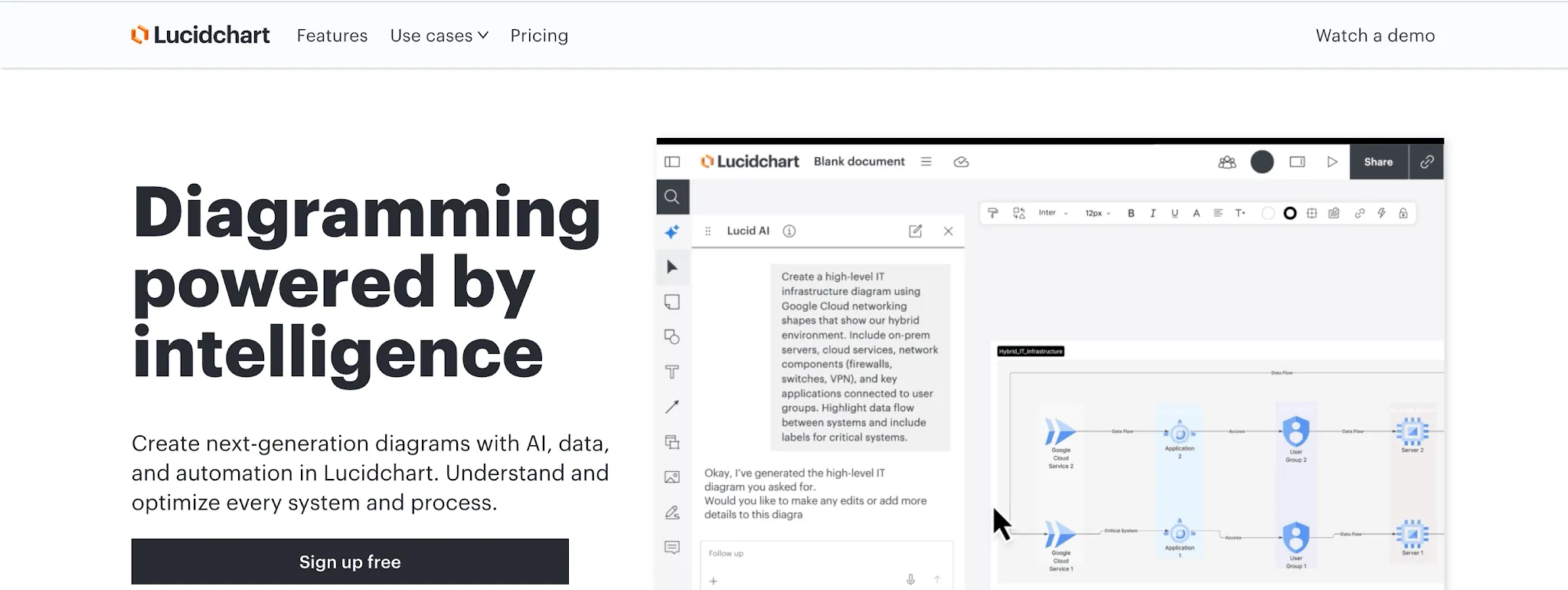Screen dimensions: 1568x590
Task: Select the pointer arrow tool
Action: pyautogui.click(x=672, y=267)
